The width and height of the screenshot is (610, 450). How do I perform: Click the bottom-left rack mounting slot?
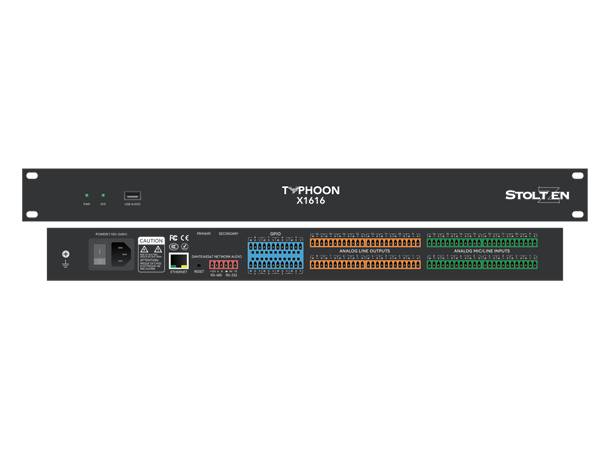(32, 214)
